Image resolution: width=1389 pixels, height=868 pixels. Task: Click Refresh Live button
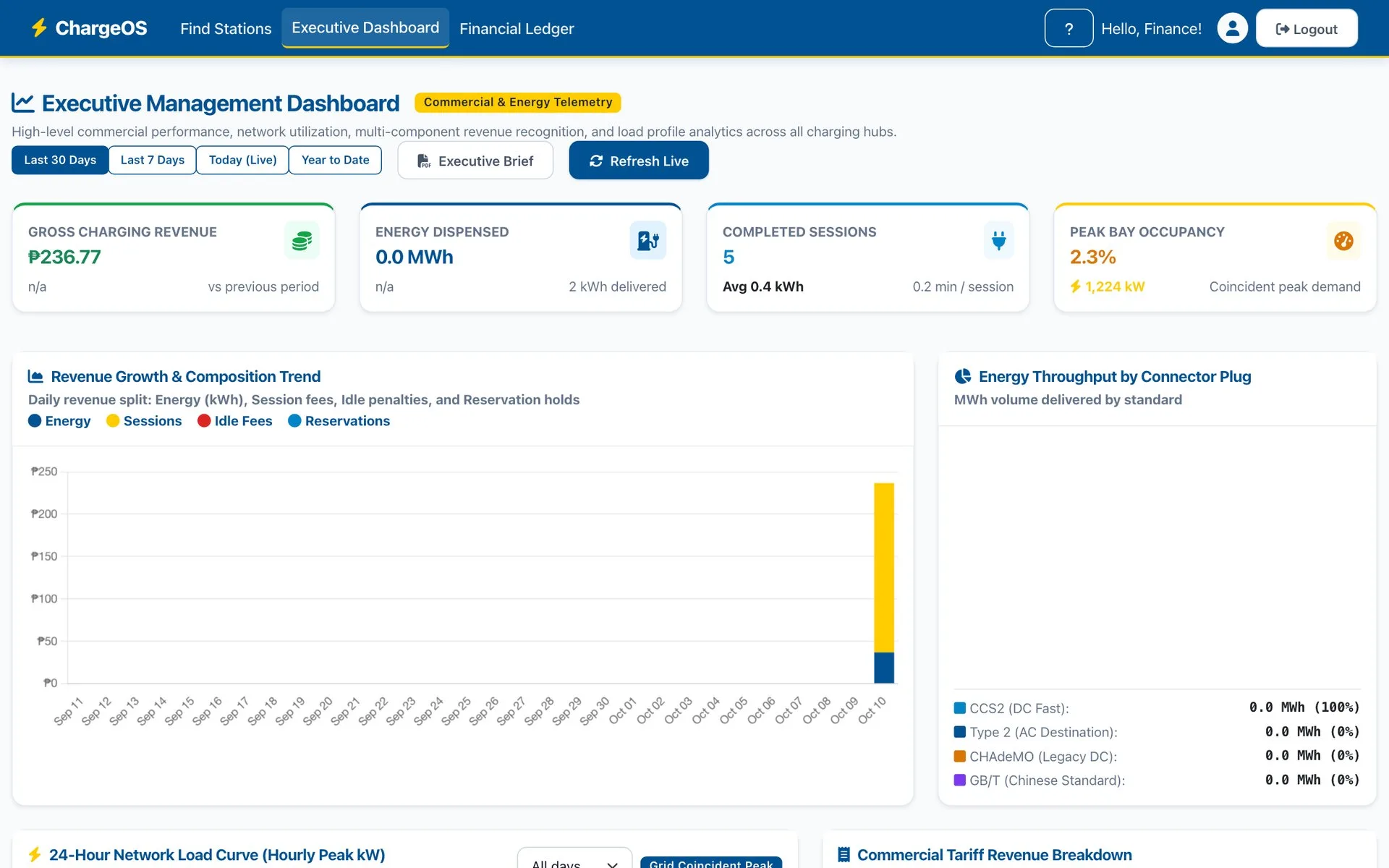[639, 160]
